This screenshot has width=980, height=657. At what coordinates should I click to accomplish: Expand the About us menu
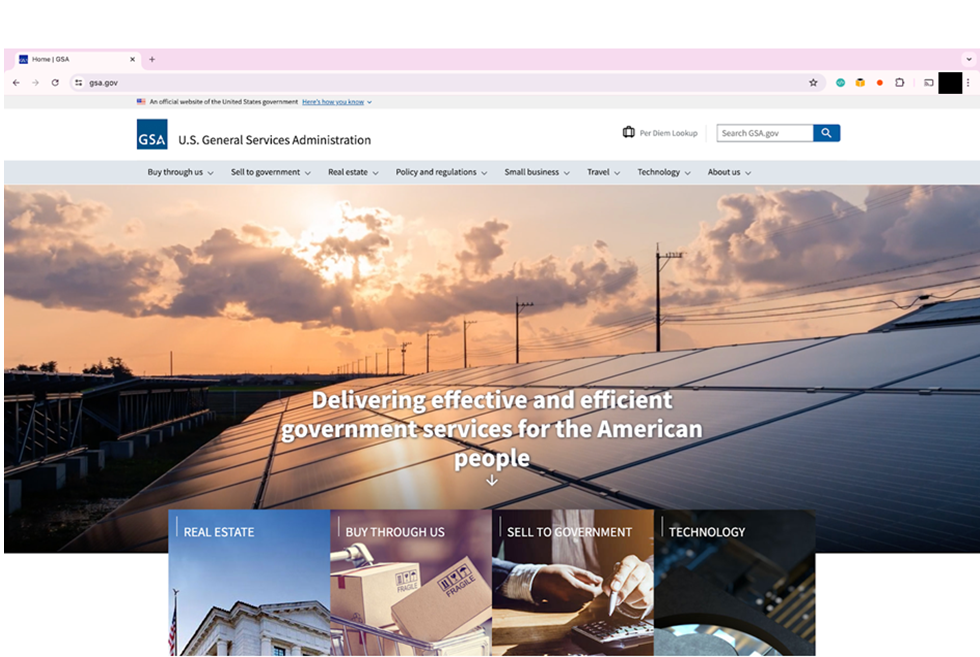(x=729, y=172)
